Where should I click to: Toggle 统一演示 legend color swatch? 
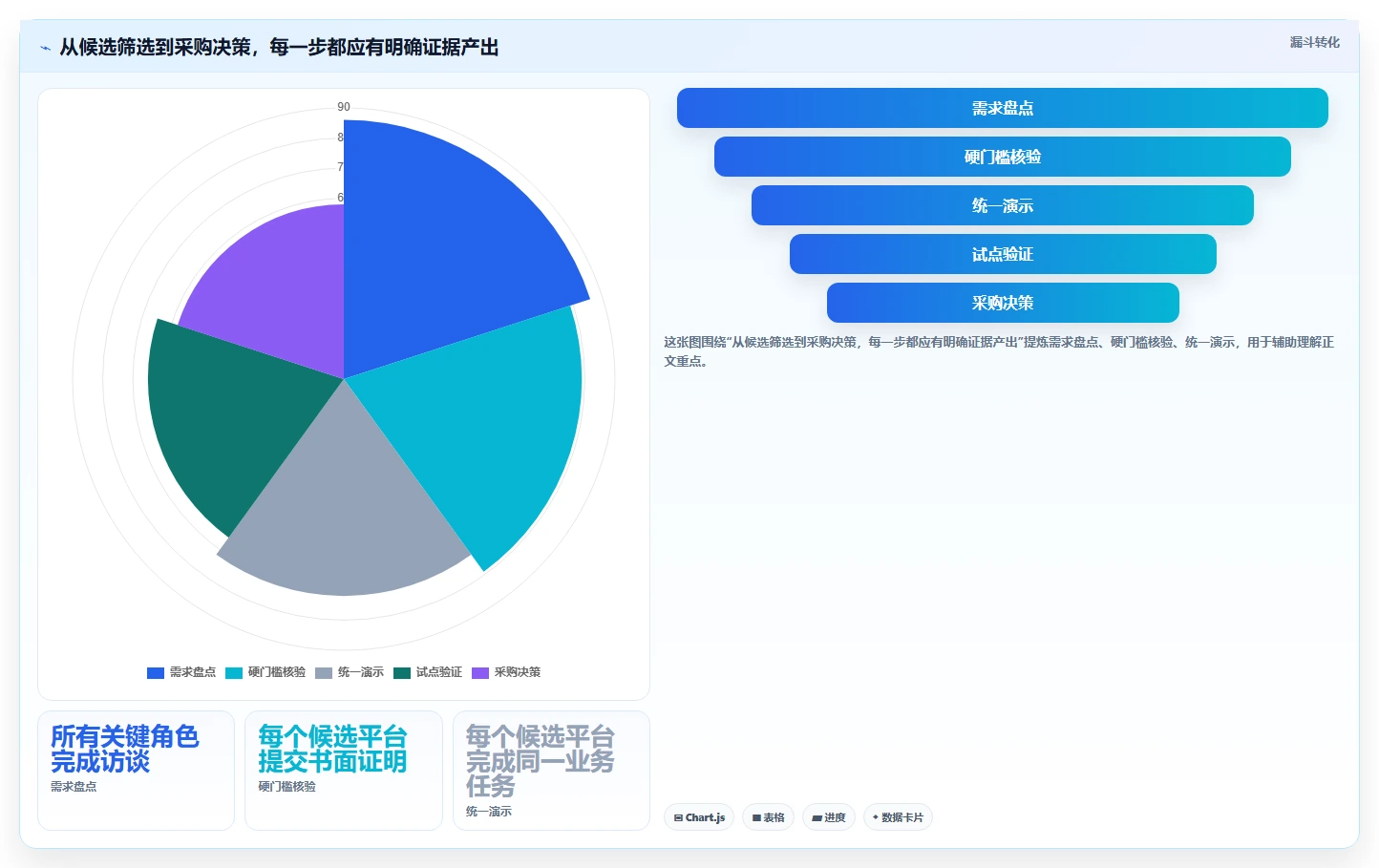[x=324, y=672]
